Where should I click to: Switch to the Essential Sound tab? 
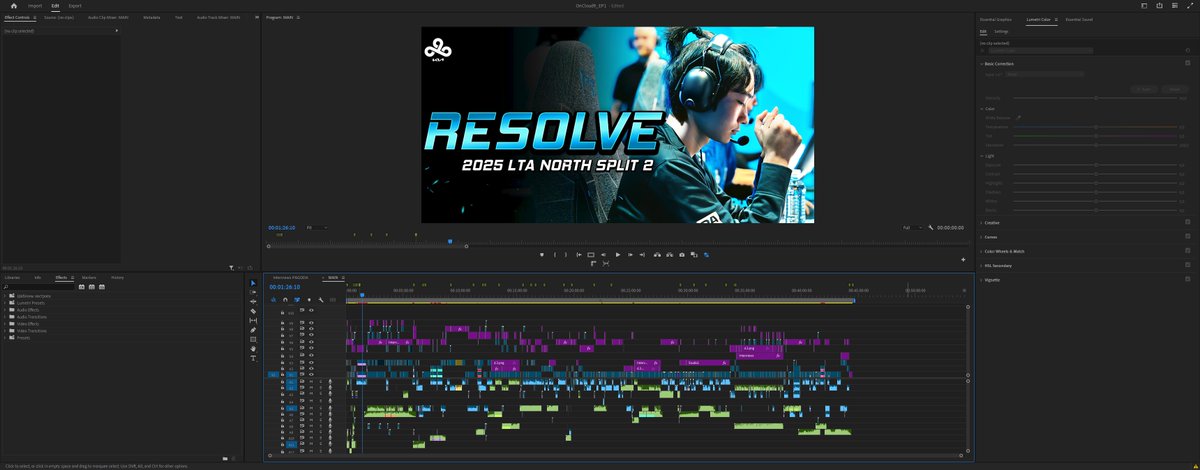[1079, 19]
